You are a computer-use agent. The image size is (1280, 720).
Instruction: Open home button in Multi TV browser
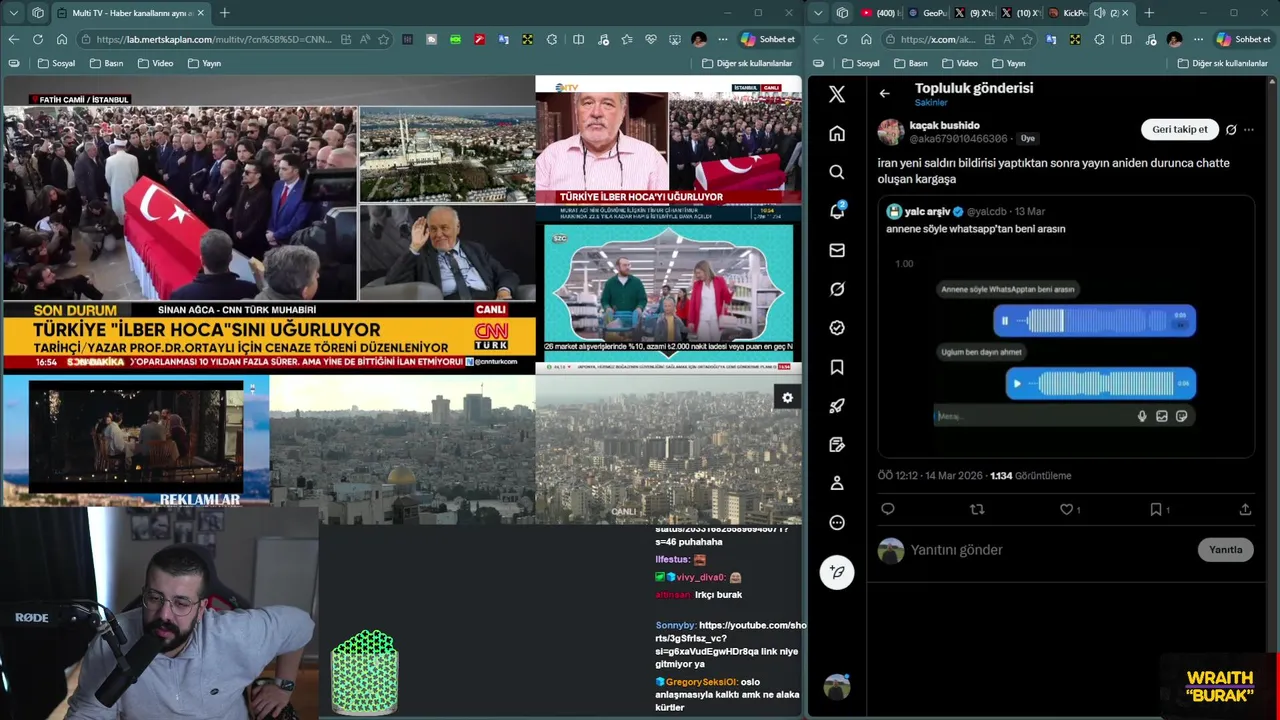pyautogui.click(x=61, y=39)
